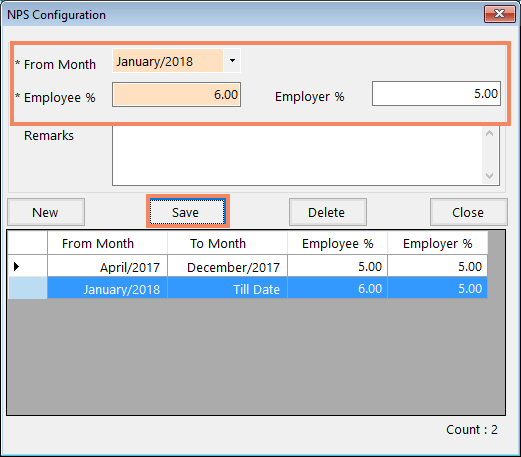Click the Remarks scrollbar up arrow
The image size is (521, 457).
(x=490, y=134)
